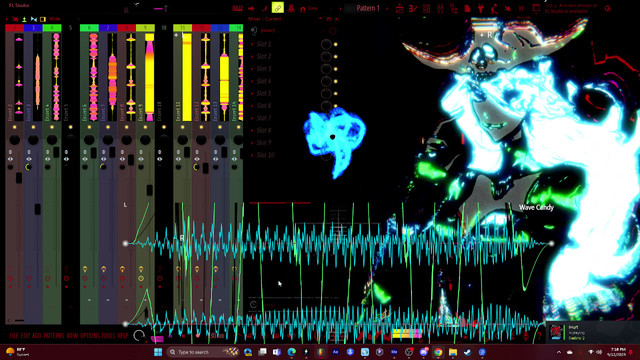Screen dimensions: 640x360
Task: Click the stamp tool icon in toolbar
Action: click(x=291, y=8)
